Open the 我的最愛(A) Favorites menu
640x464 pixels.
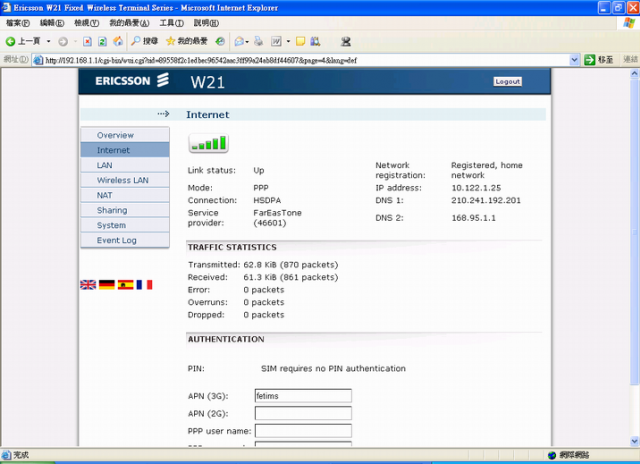tap(129, 23)
